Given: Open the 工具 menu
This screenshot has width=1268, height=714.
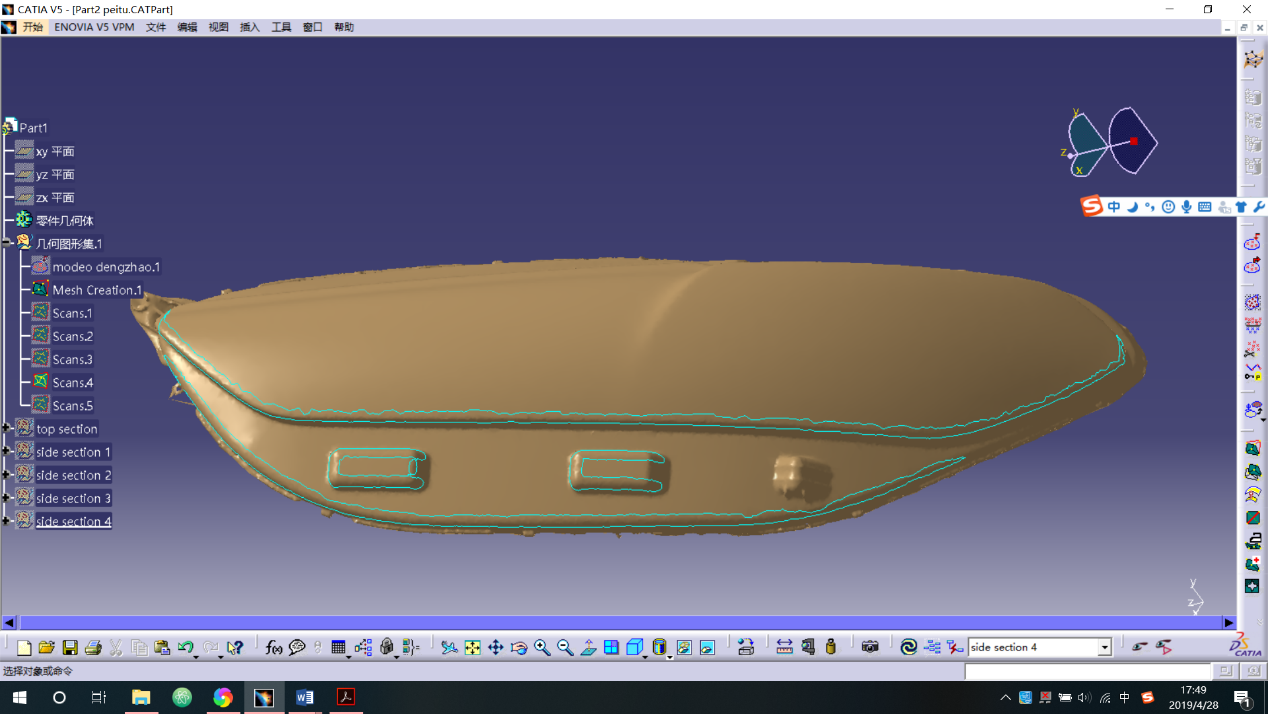Looking at the screenshot, I should pyautogui.click(x=281, y=27).
